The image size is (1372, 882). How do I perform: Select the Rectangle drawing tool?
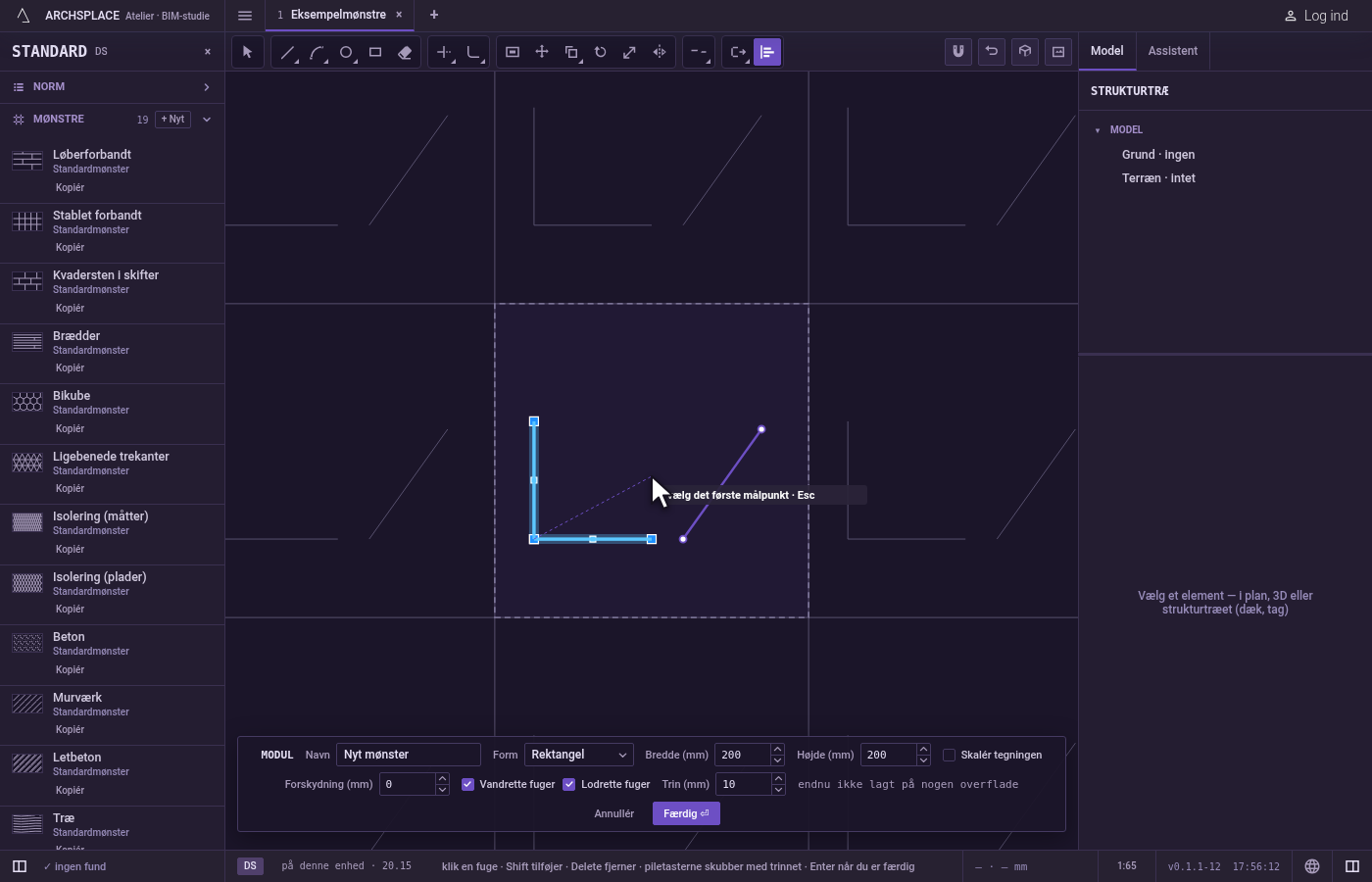tap(375, 52)
